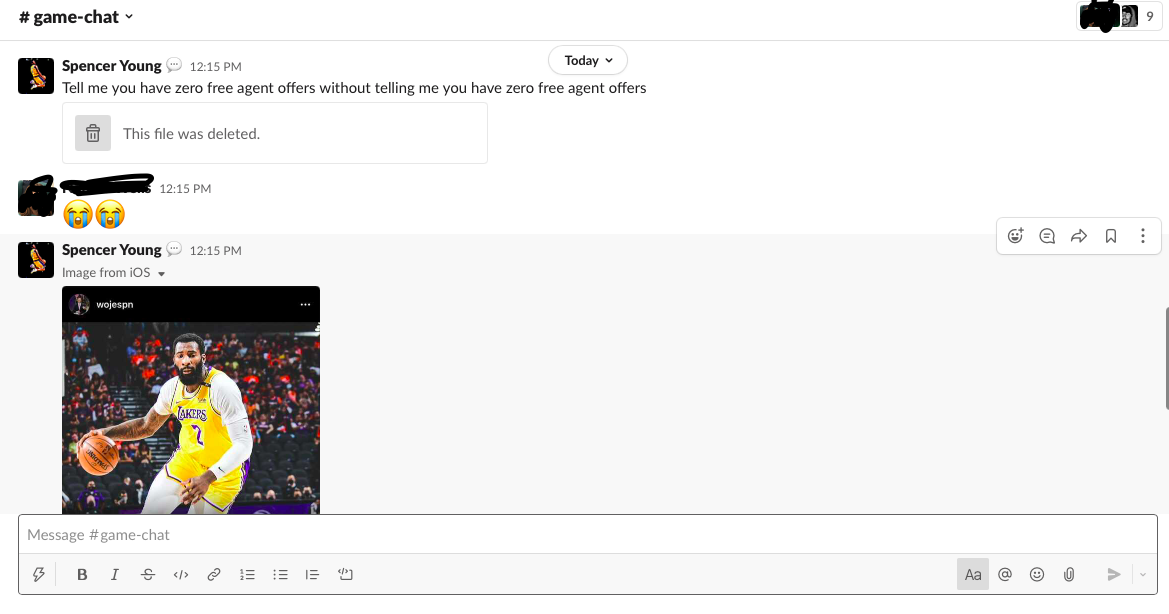Toggle blockquote formatting
Viewport: 1169px width, 614px height.
click(x=312, y=575)
